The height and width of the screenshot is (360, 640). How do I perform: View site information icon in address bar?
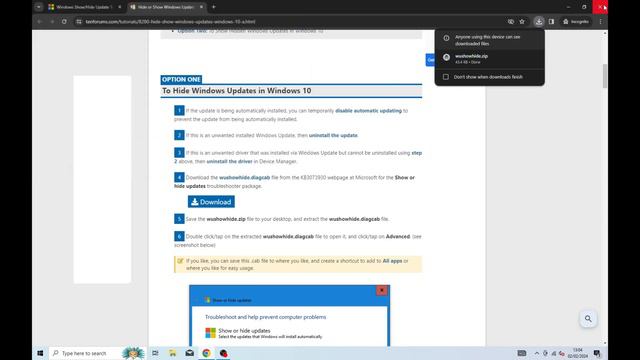pyautogui.click(x=79, y=22)
